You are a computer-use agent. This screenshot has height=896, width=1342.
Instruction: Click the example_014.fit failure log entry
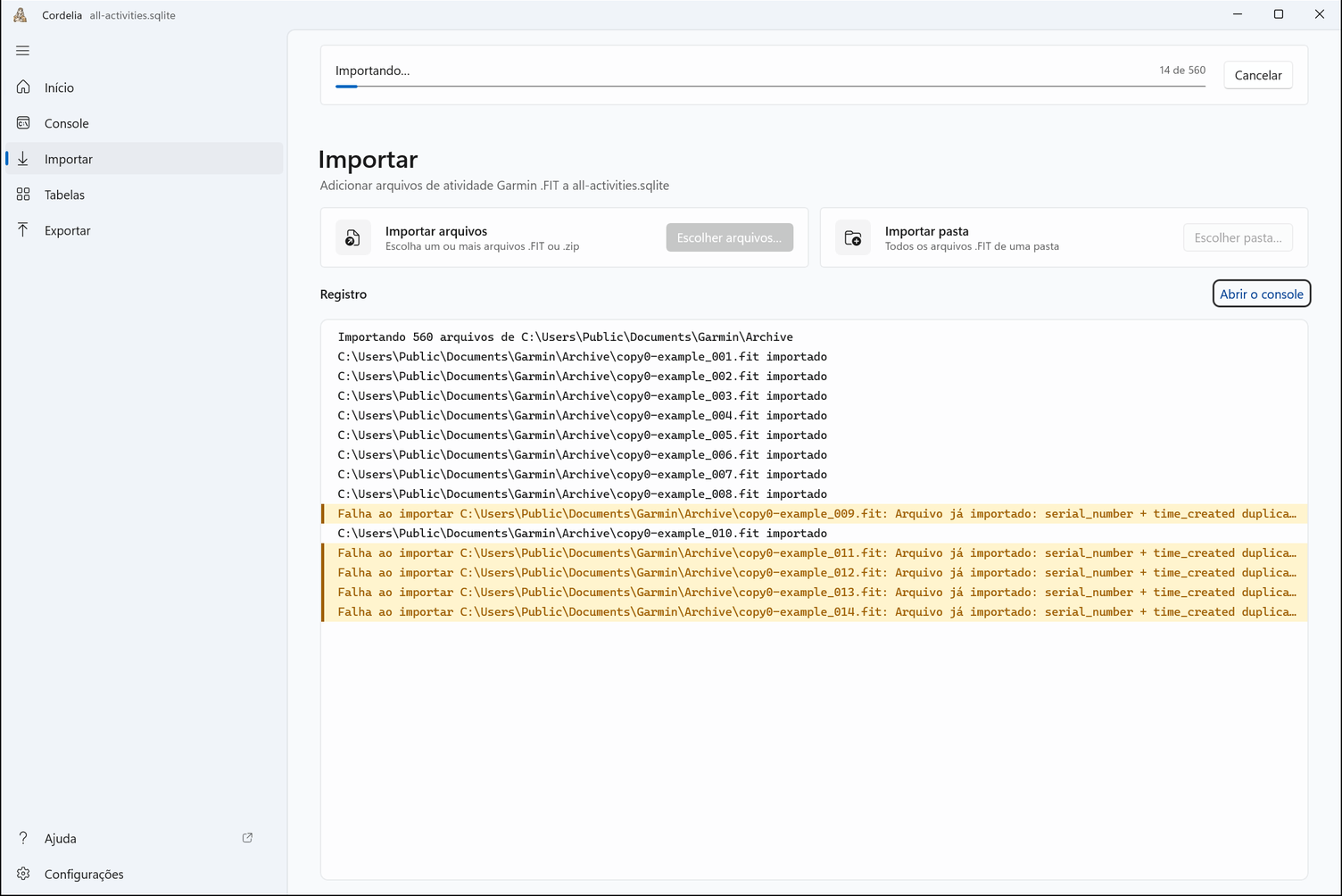[815, 612]
